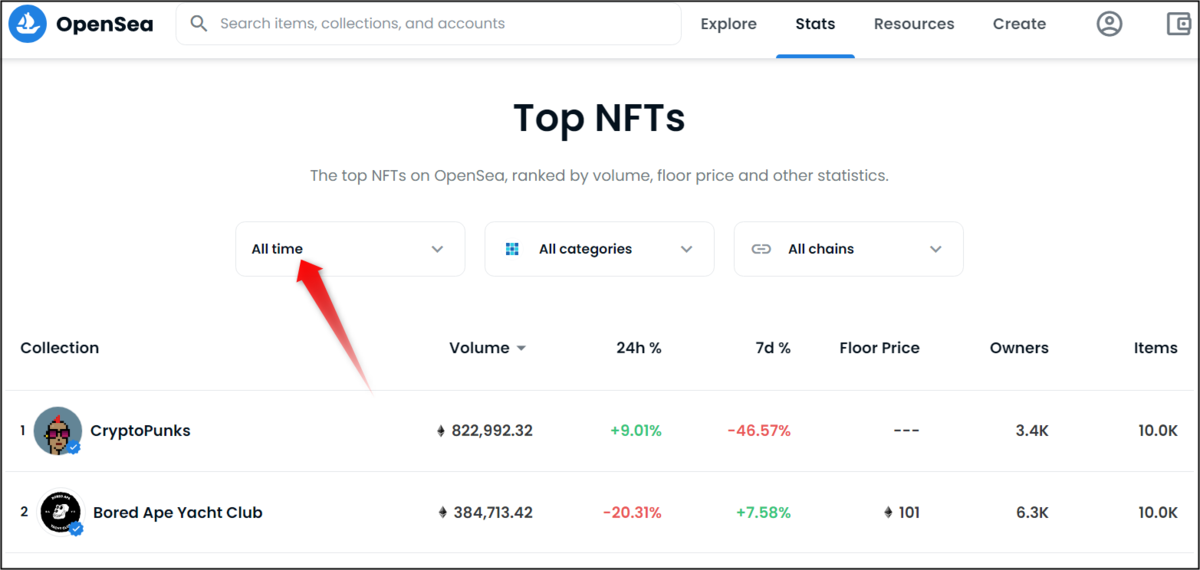Click the +9.01% 24h value
1200x570 pixels.
636,431
